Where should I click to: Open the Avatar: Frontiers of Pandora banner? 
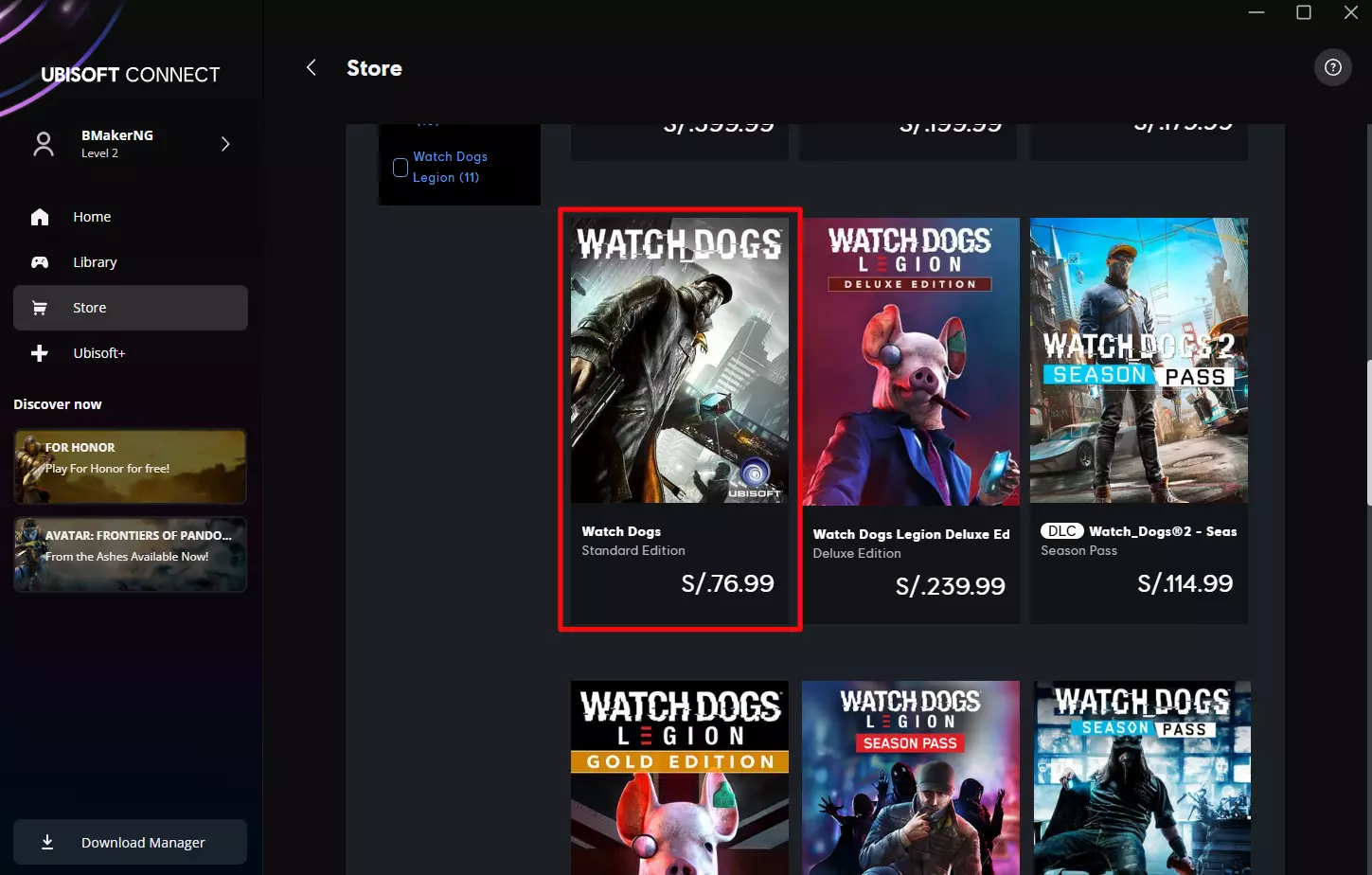[x=131, y=554]
